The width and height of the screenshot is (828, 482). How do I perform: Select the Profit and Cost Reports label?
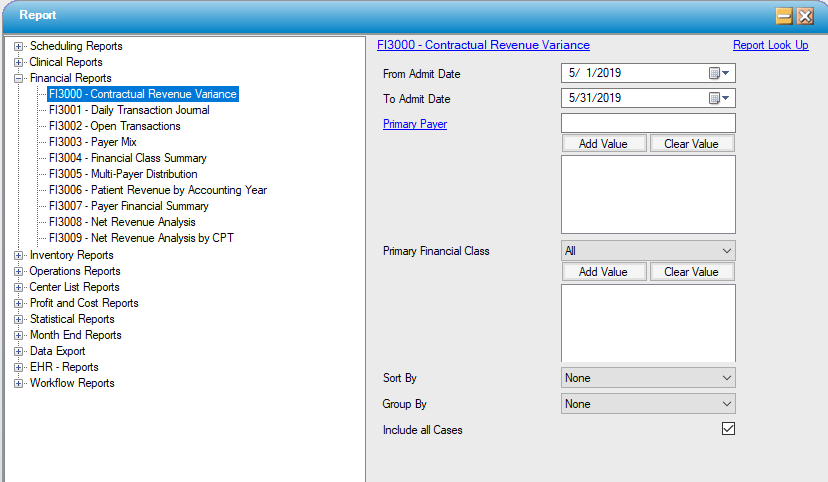(x=84, y=304)
